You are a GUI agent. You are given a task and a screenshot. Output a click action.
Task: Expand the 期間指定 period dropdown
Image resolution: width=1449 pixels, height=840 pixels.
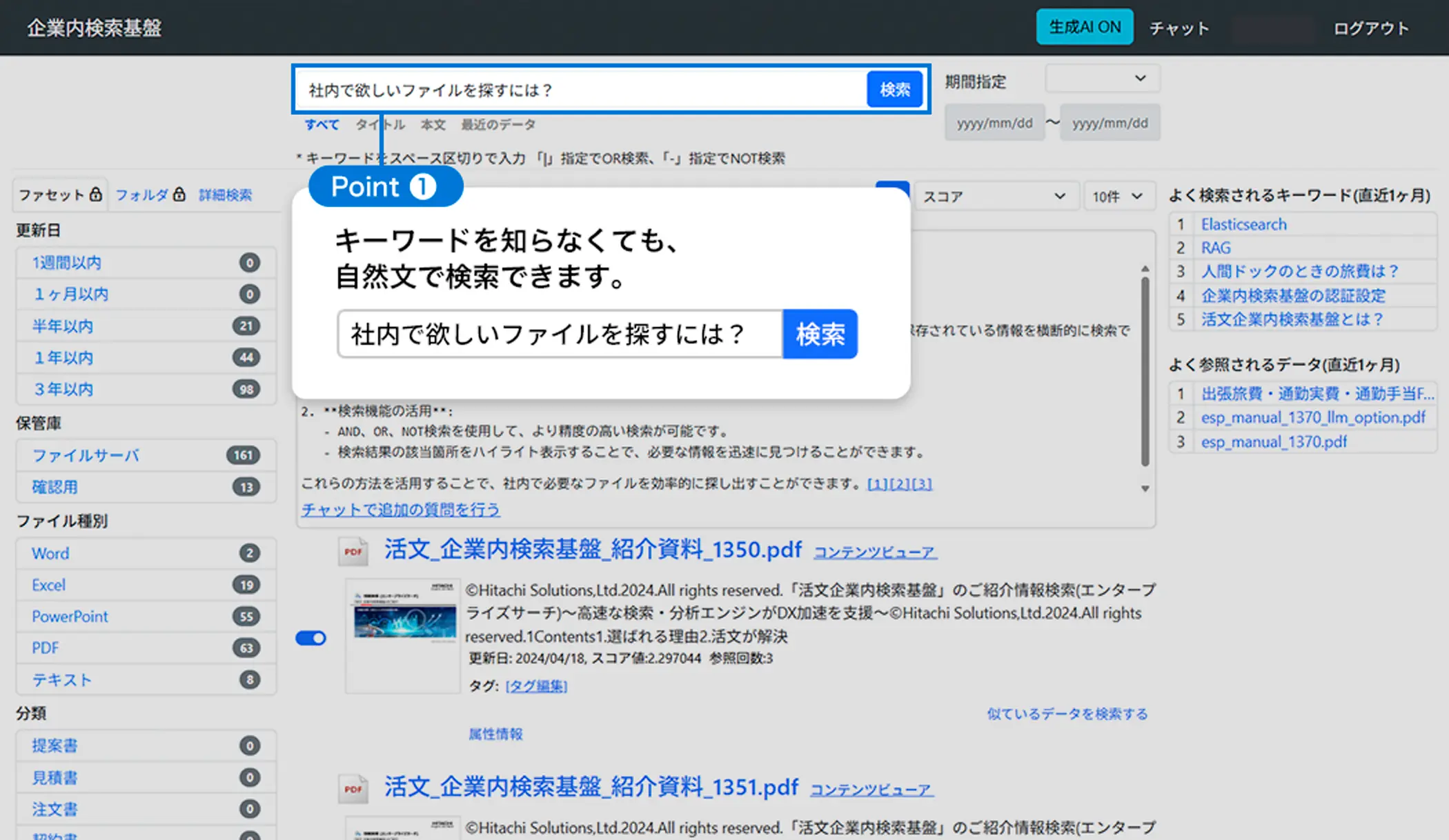[1102, 79]
